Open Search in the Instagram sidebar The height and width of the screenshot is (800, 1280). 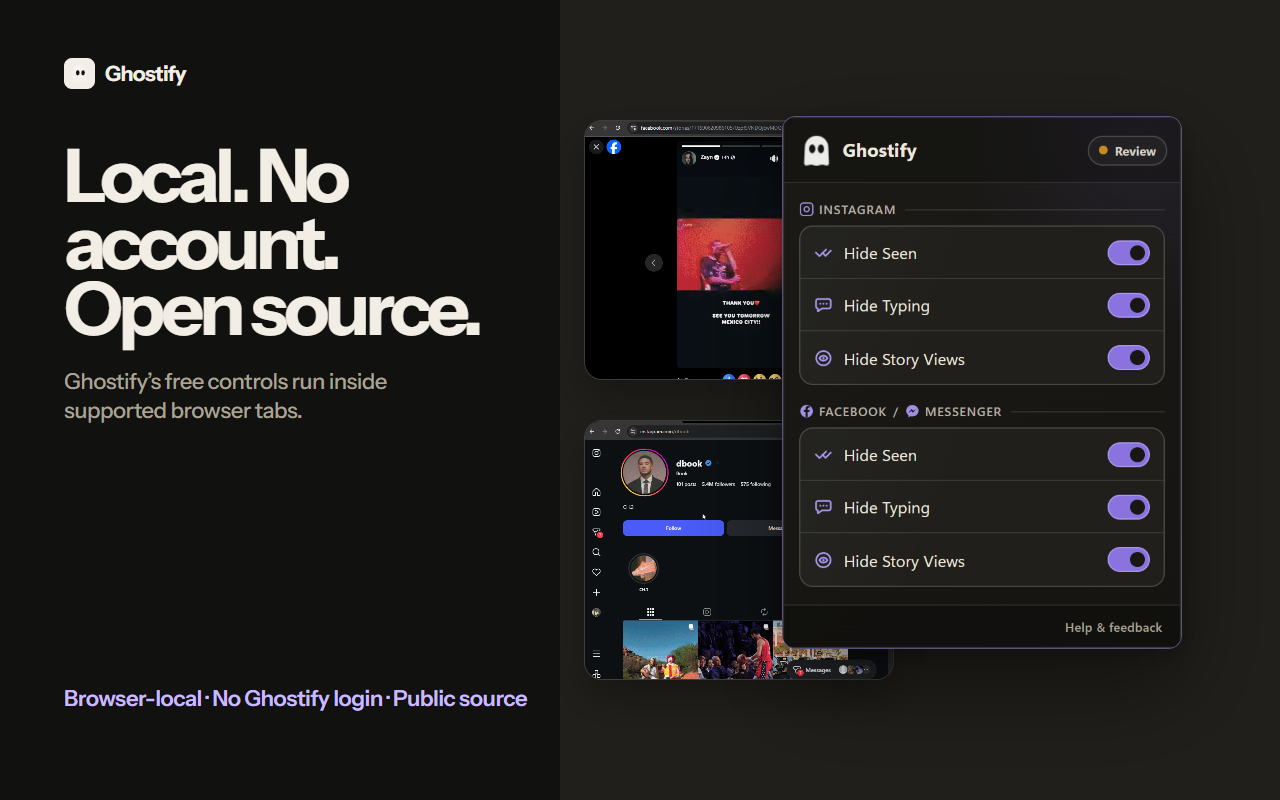(596, 552)
